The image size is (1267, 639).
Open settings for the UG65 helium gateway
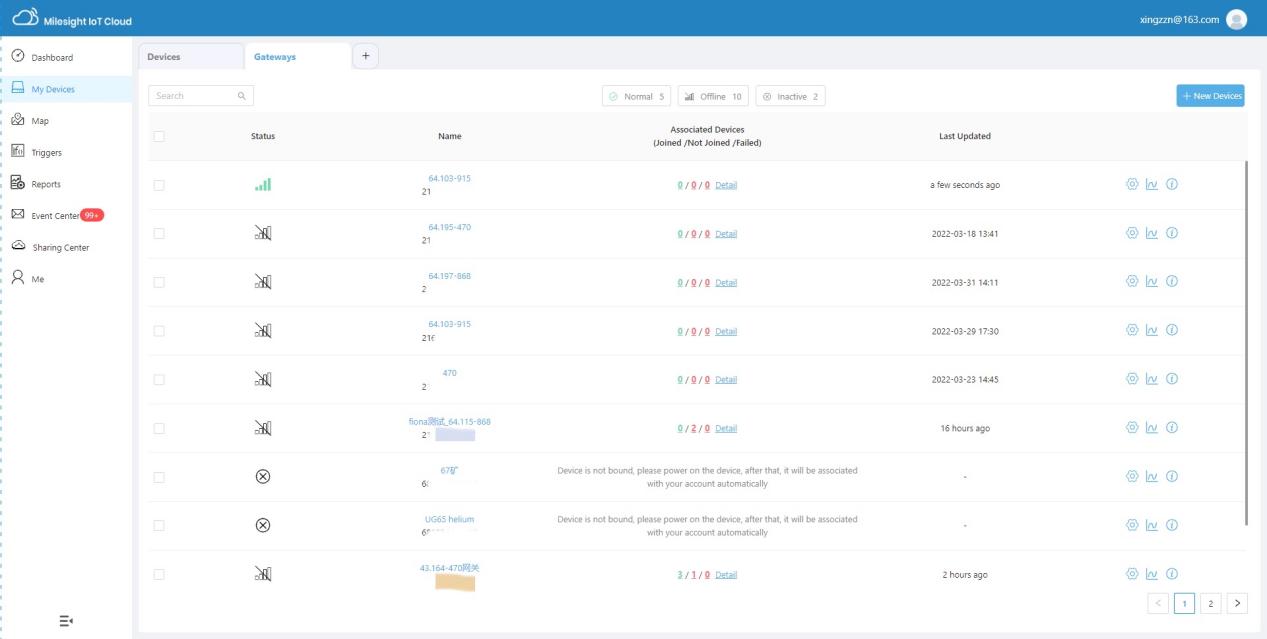pyautogui.click(x=1132, y=525)
